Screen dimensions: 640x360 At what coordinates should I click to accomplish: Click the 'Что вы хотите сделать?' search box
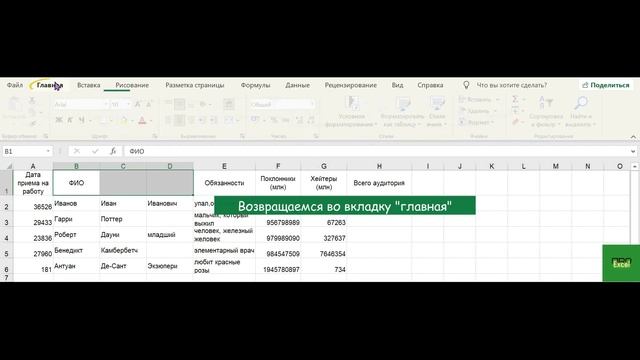click(x=511, y=85)
